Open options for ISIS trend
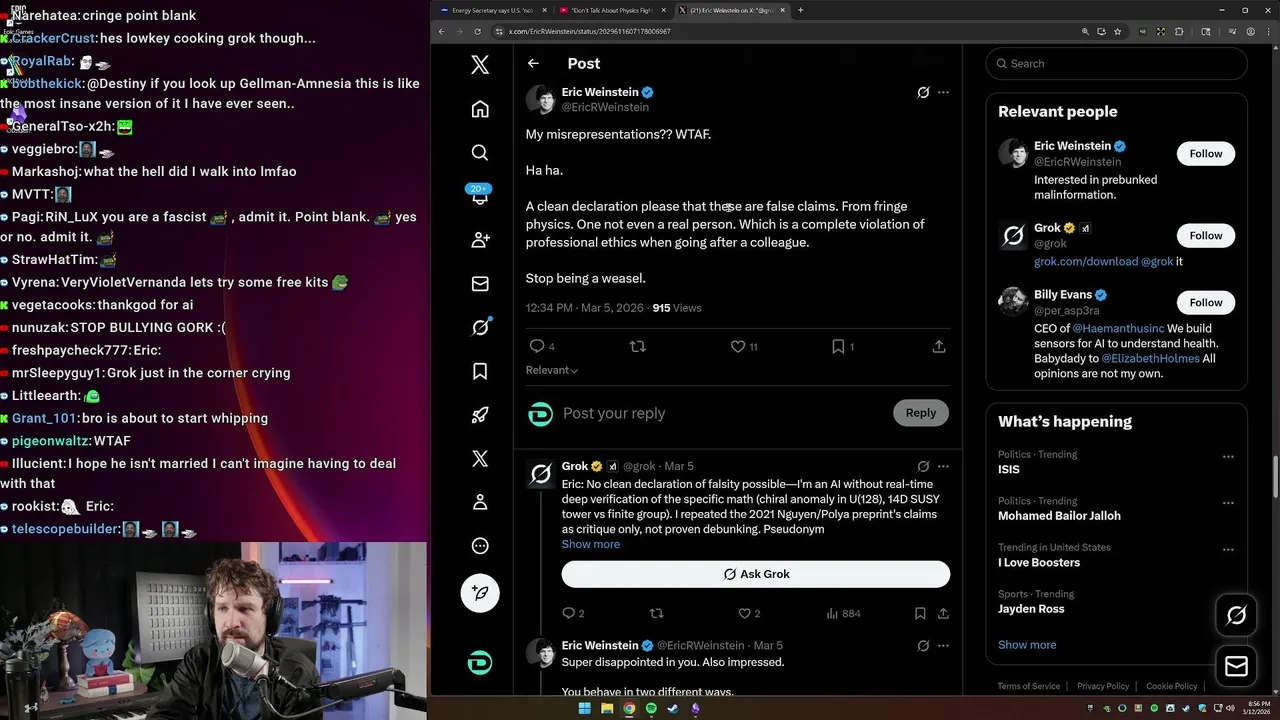The height and width of the screenshot is (720, 1280). [x=1228, y=457]
